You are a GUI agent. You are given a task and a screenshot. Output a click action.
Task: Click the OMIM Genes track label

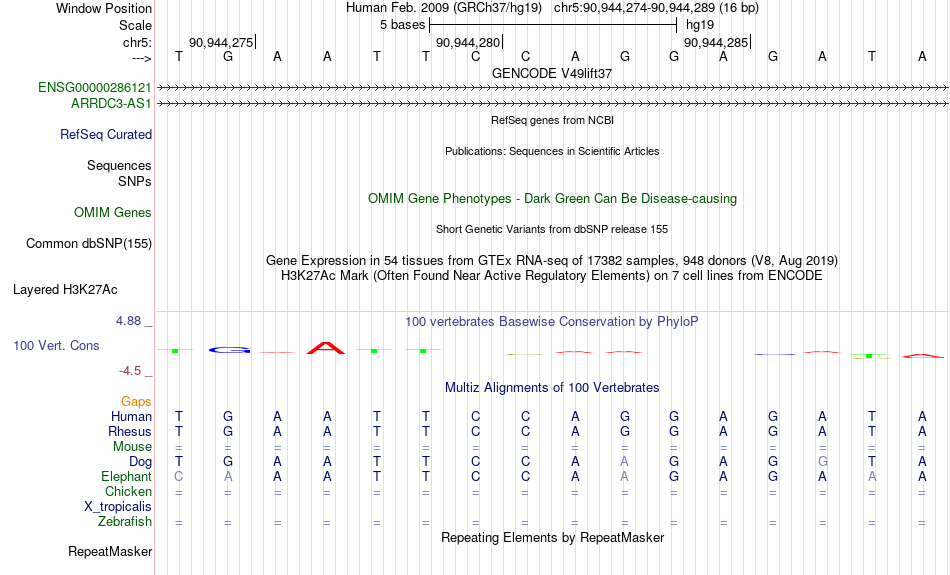113,213
